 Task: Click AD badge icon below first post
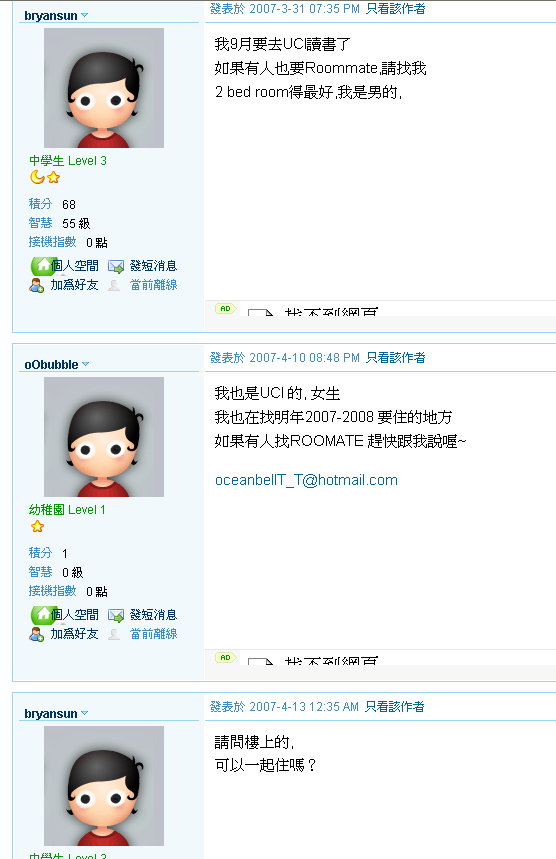[x=225, y=308]
